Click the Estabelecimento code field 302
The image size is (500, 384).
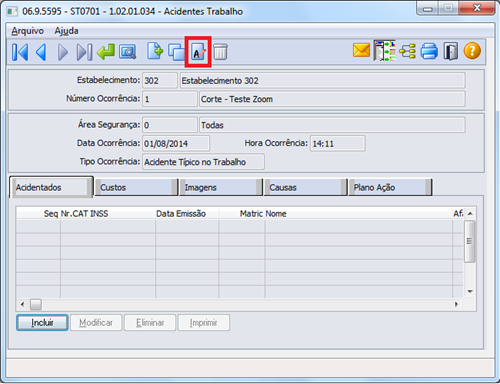point(160,81)
